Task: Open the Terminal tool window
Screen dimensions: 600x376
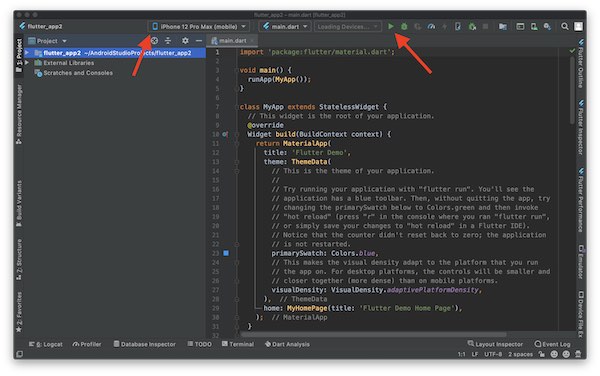Action: 238,344
